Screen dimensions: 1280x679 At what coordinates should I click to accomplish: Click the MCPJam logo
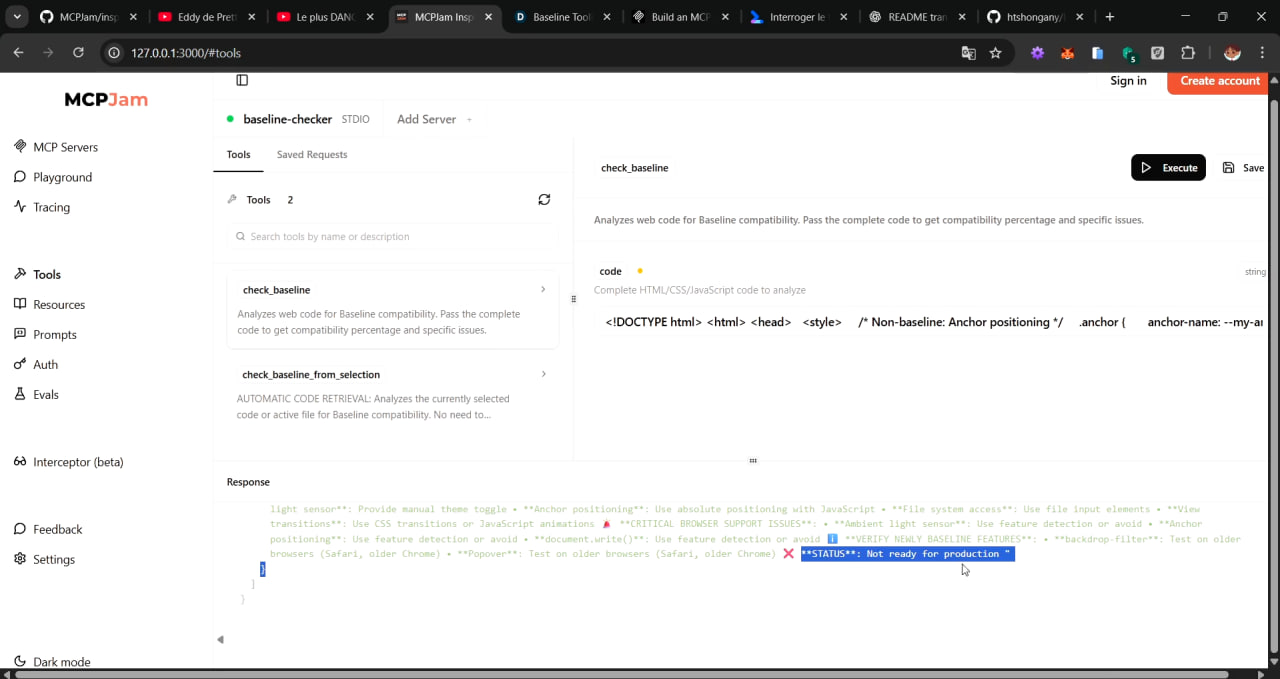tap(106, 99)
